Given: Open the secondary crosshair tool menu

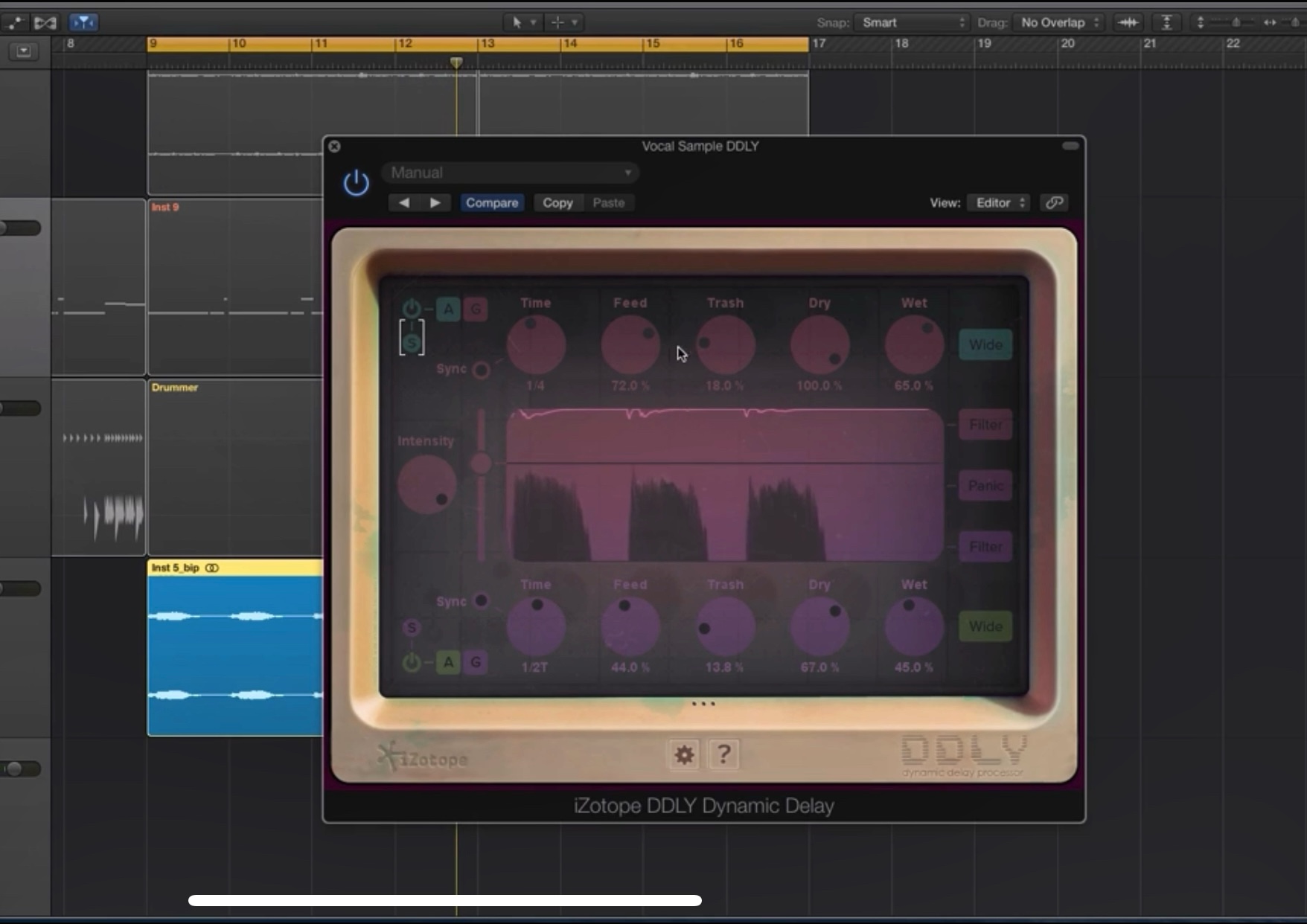Looking at the screenshot, I should (x=564, y=22).
